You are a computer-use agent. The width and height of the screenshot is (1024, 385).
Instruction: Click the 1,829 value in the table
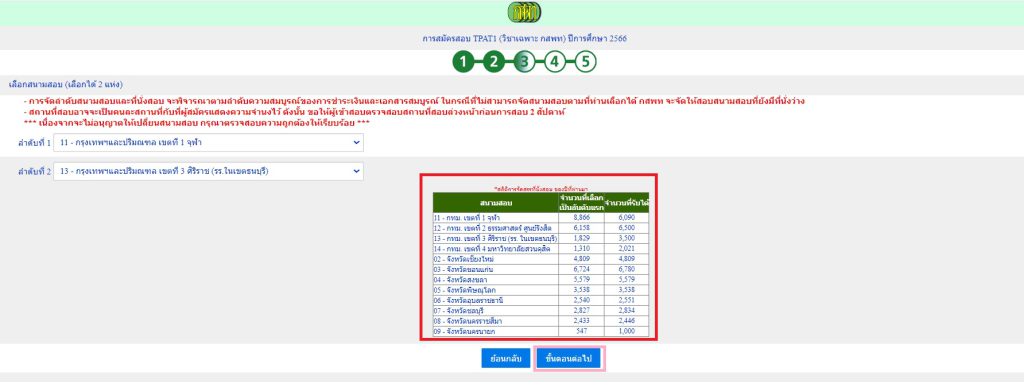(x=581, y=238)
